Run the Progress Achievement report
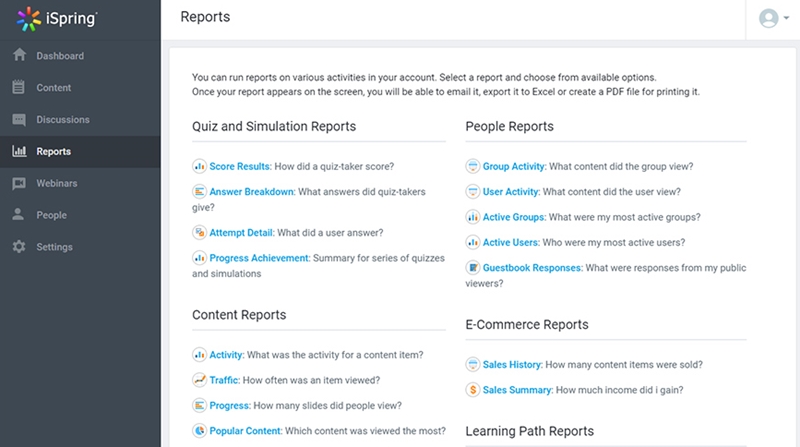 tap(259, 258)
